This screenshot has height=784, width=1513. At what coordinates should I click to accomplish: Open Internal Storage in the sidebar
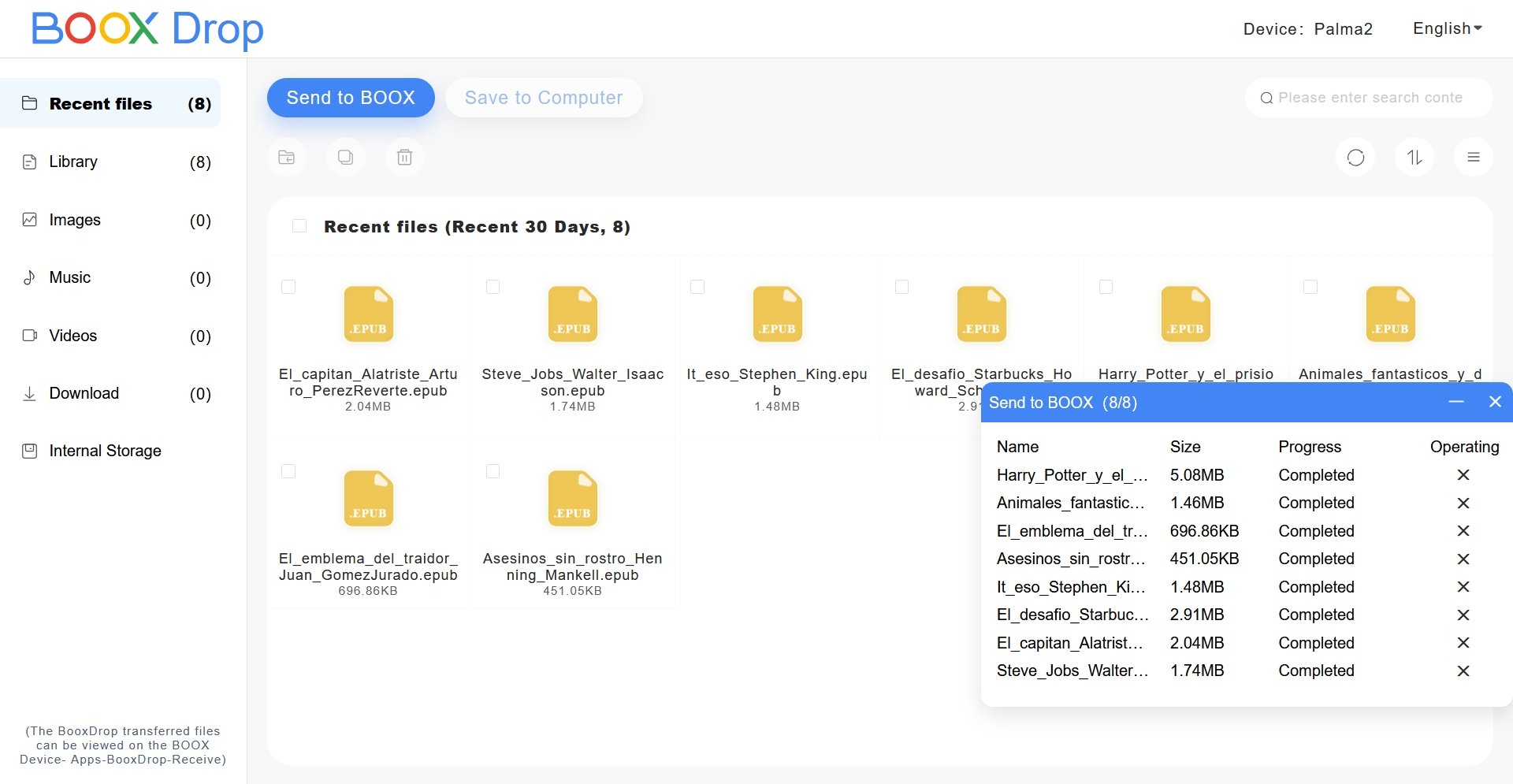[110, 451]
